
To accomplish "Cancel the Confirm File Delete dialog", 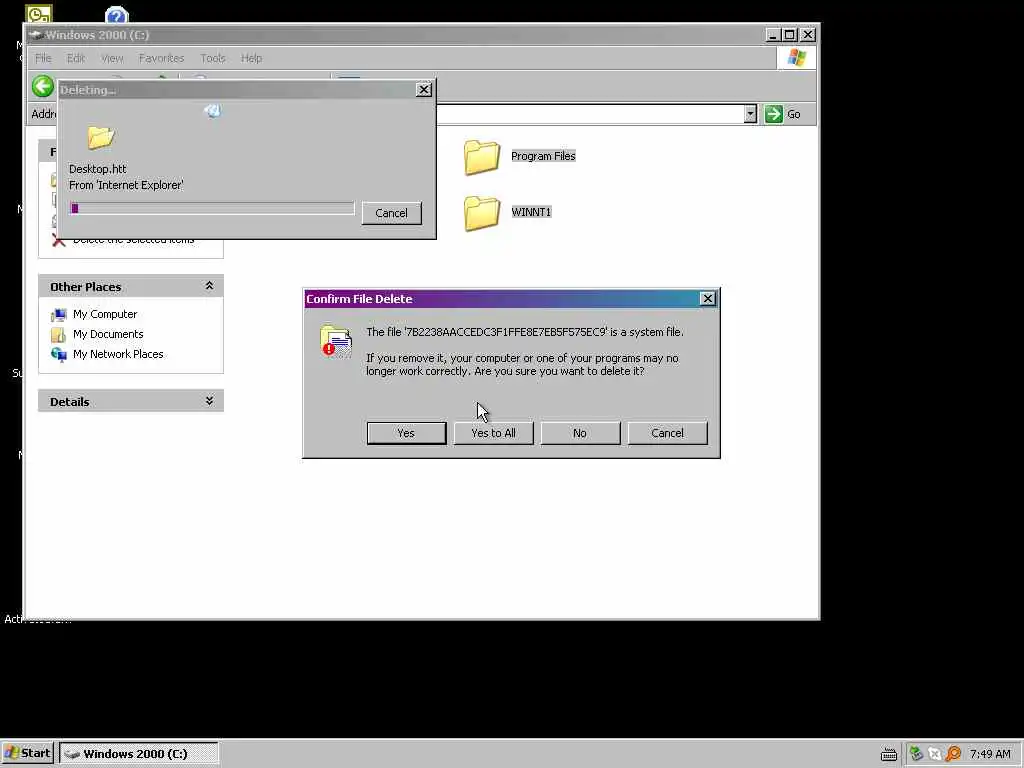I will coord(667,433).
